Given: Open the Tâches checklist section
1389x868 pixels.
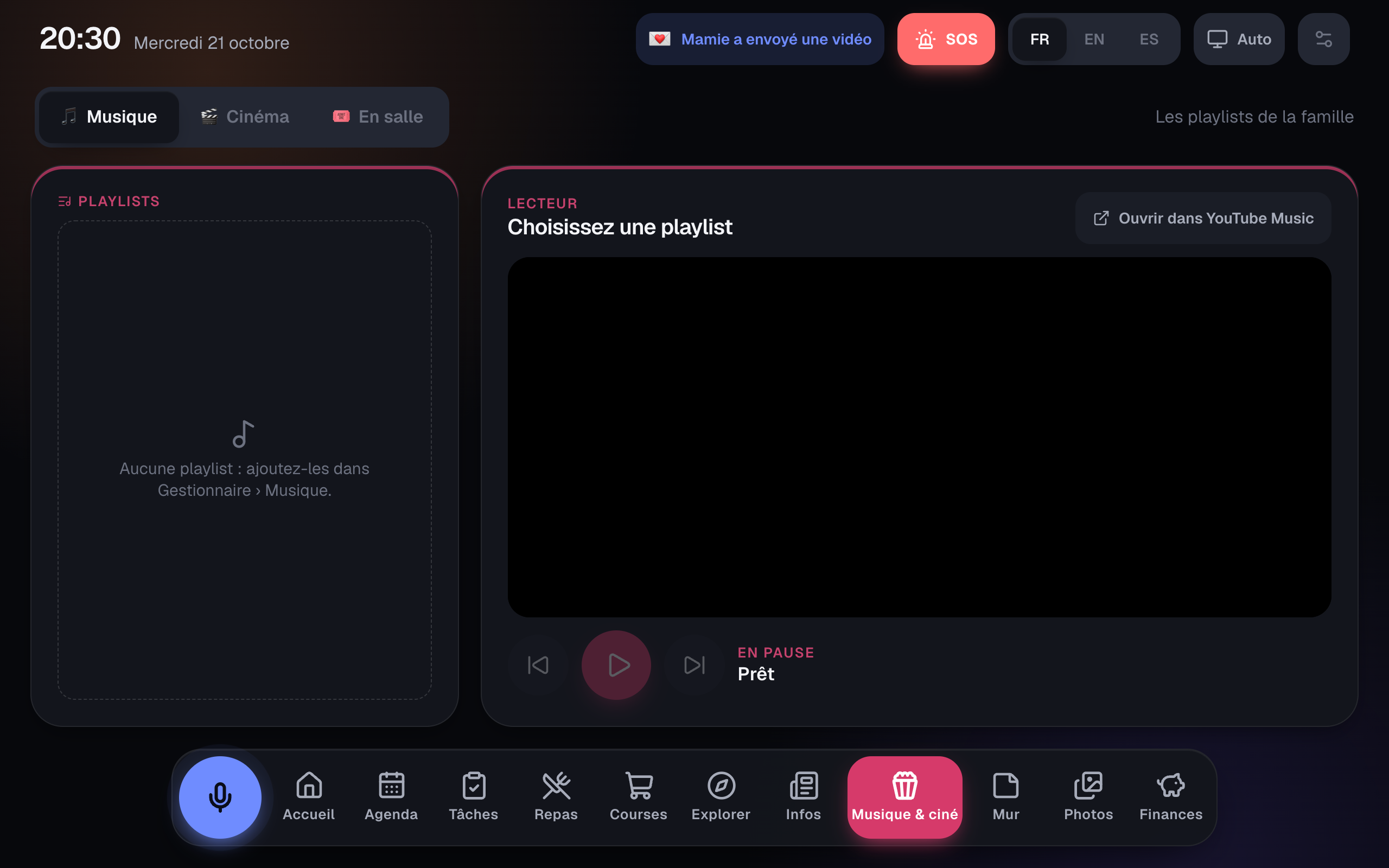Looking at the screenshot, I should click(x=474, y=797).
